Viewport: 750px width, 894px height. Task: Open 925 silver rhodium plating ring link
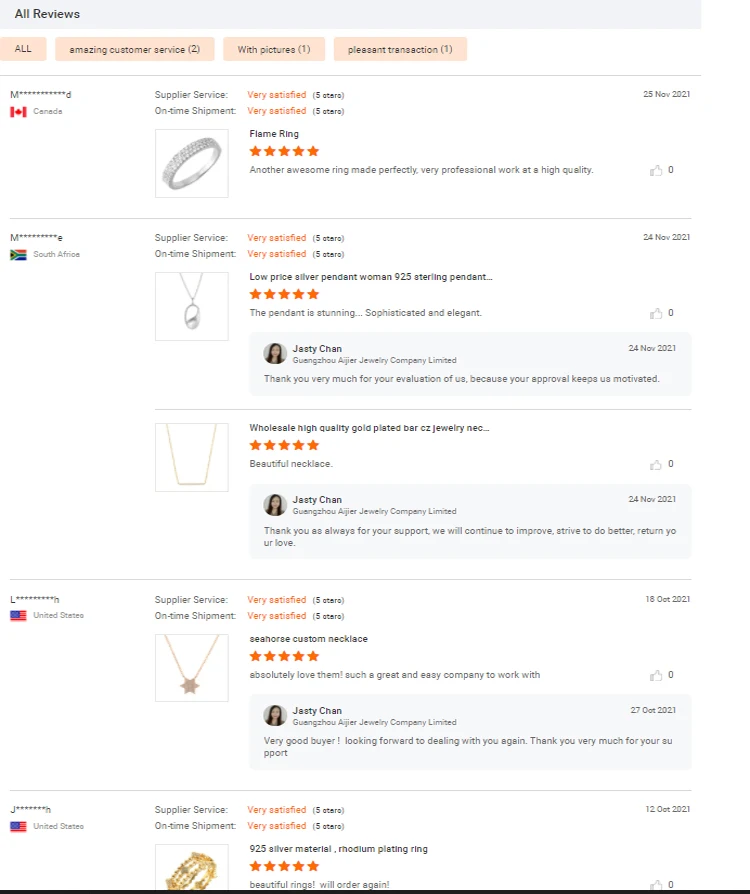[x=338, y=849]
